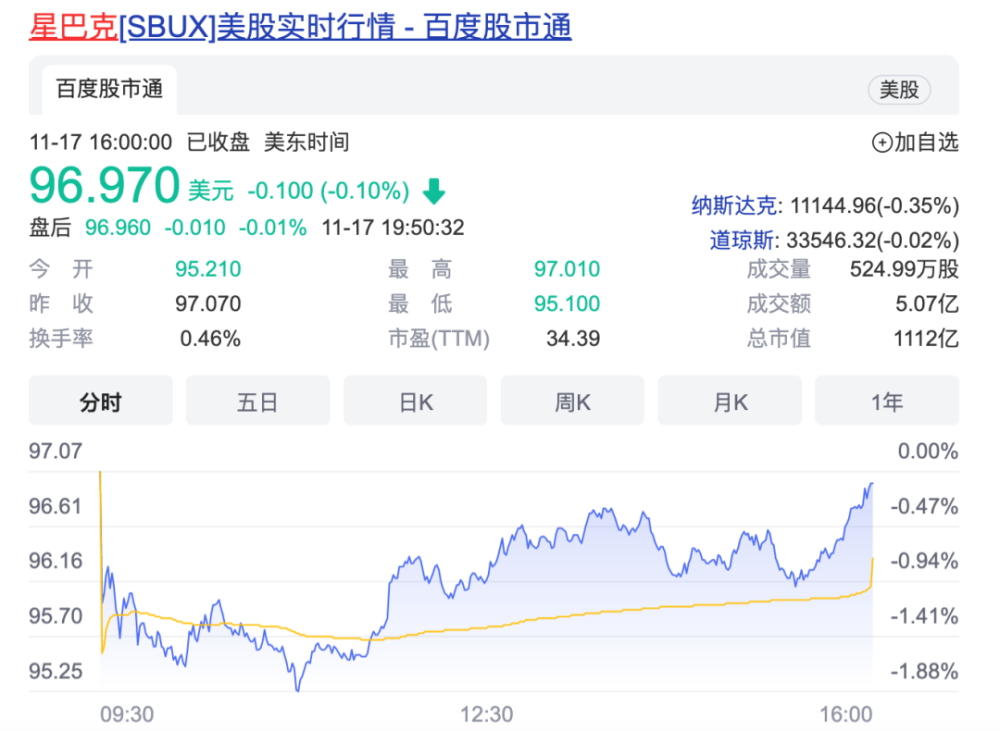Click the price change -0.100 (-0.10%)
Viewport: 1000px width, 731px height.
click(328, 191)
